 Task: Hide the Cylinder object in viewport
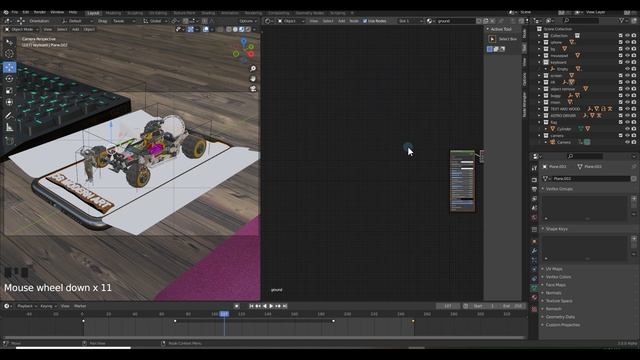[627, 129]
